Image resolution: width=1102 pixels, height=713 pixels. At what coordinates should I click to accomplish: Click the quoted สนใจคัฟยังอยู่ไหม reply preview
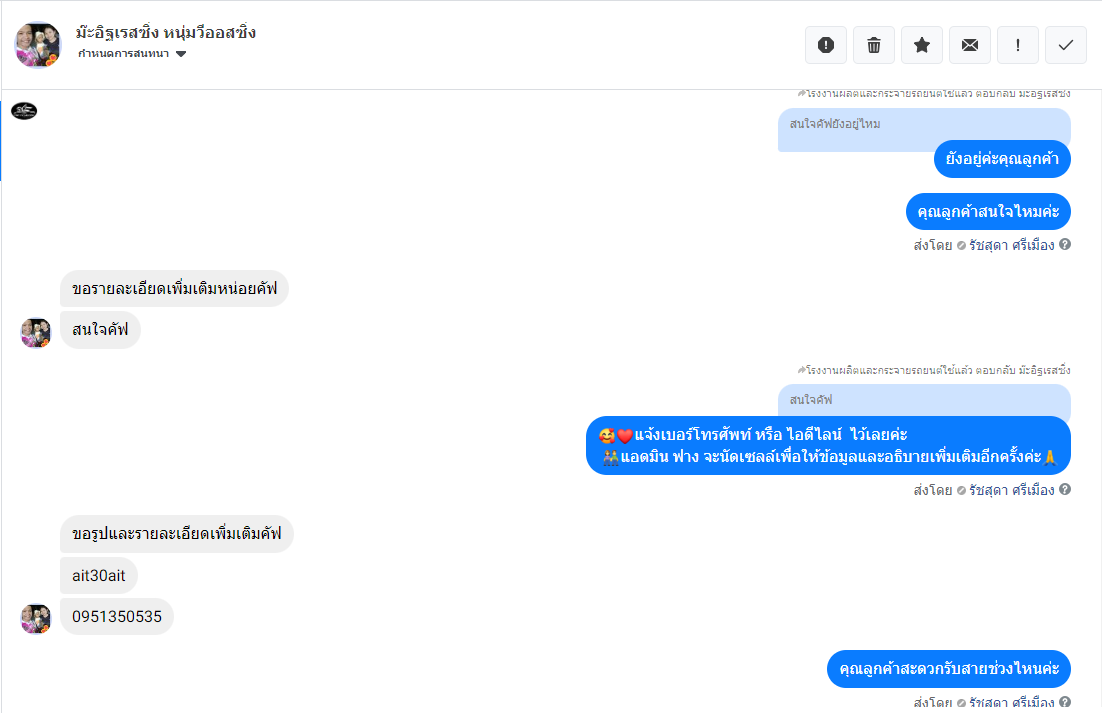coord(924,129)
